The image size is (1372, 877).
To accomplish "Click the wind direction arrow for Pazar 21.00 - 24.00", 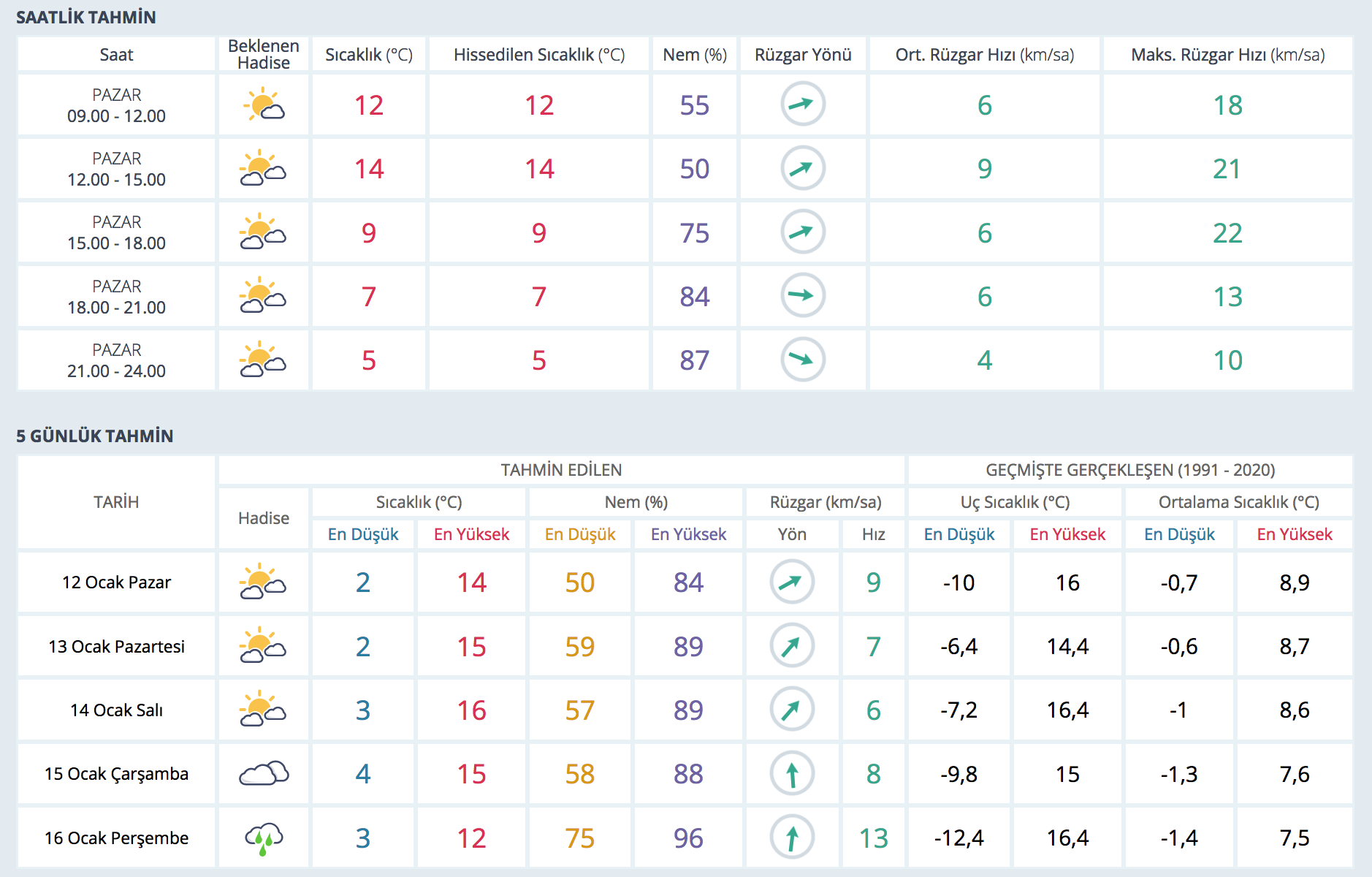I will [802, 360].
